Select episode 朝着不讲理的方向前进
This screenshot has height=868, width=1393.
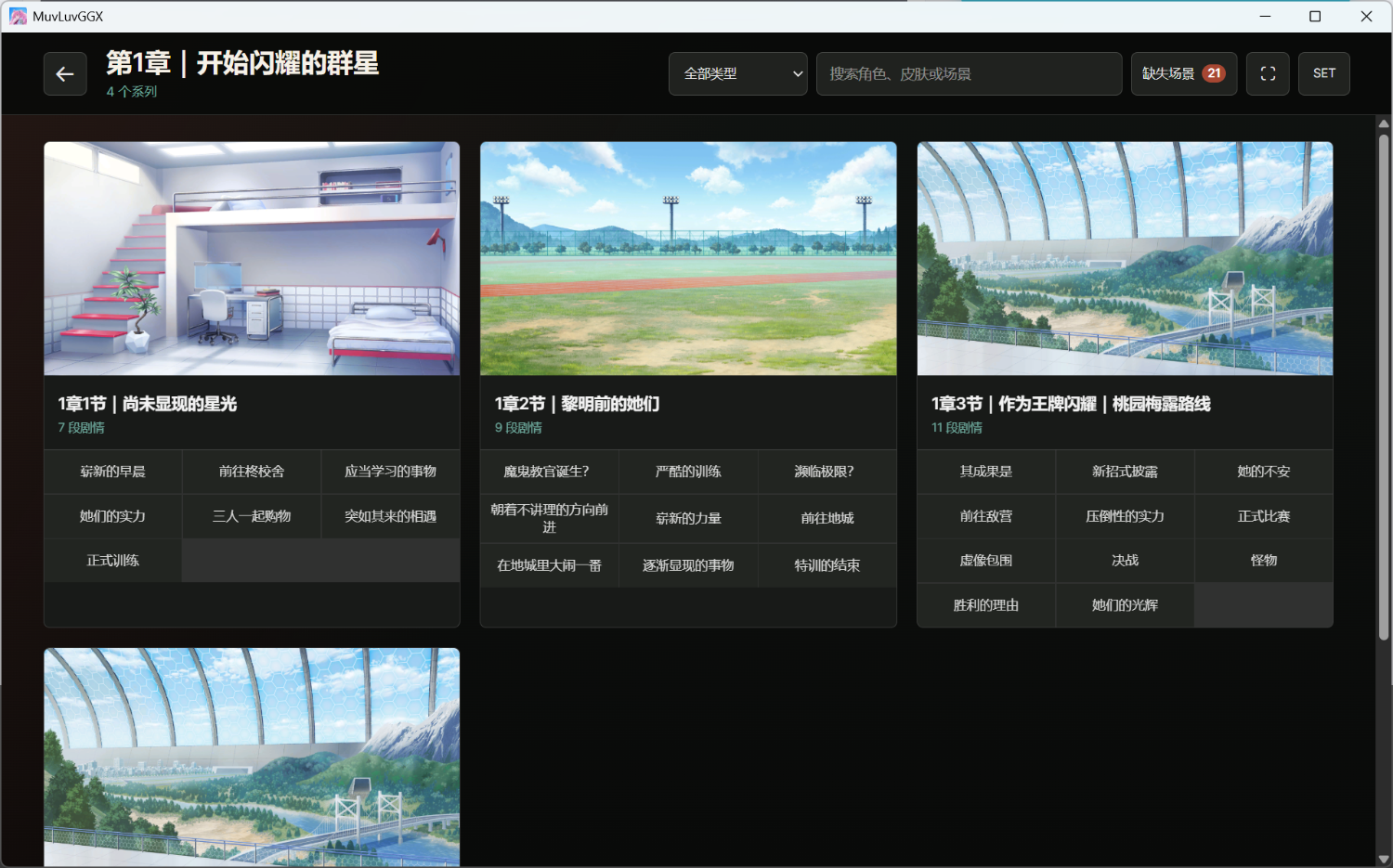550,518
